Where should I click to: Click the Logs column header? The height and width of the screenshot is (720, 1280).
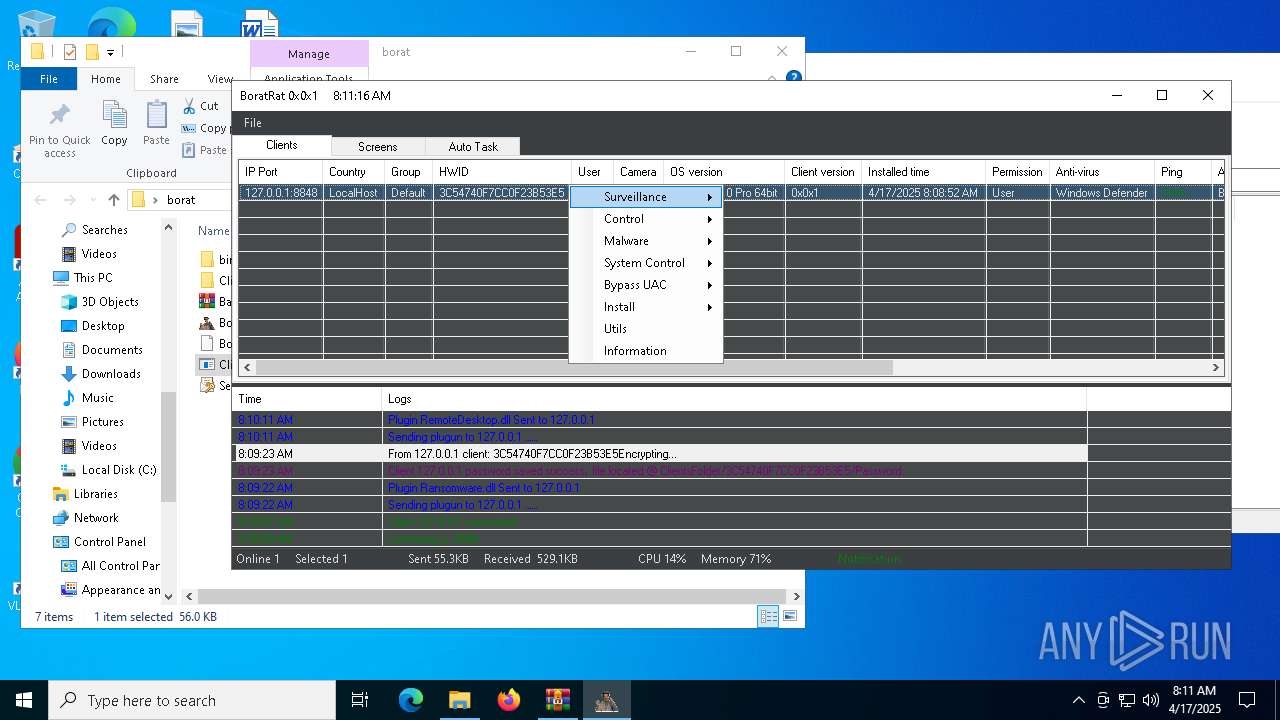coord(734,399)
